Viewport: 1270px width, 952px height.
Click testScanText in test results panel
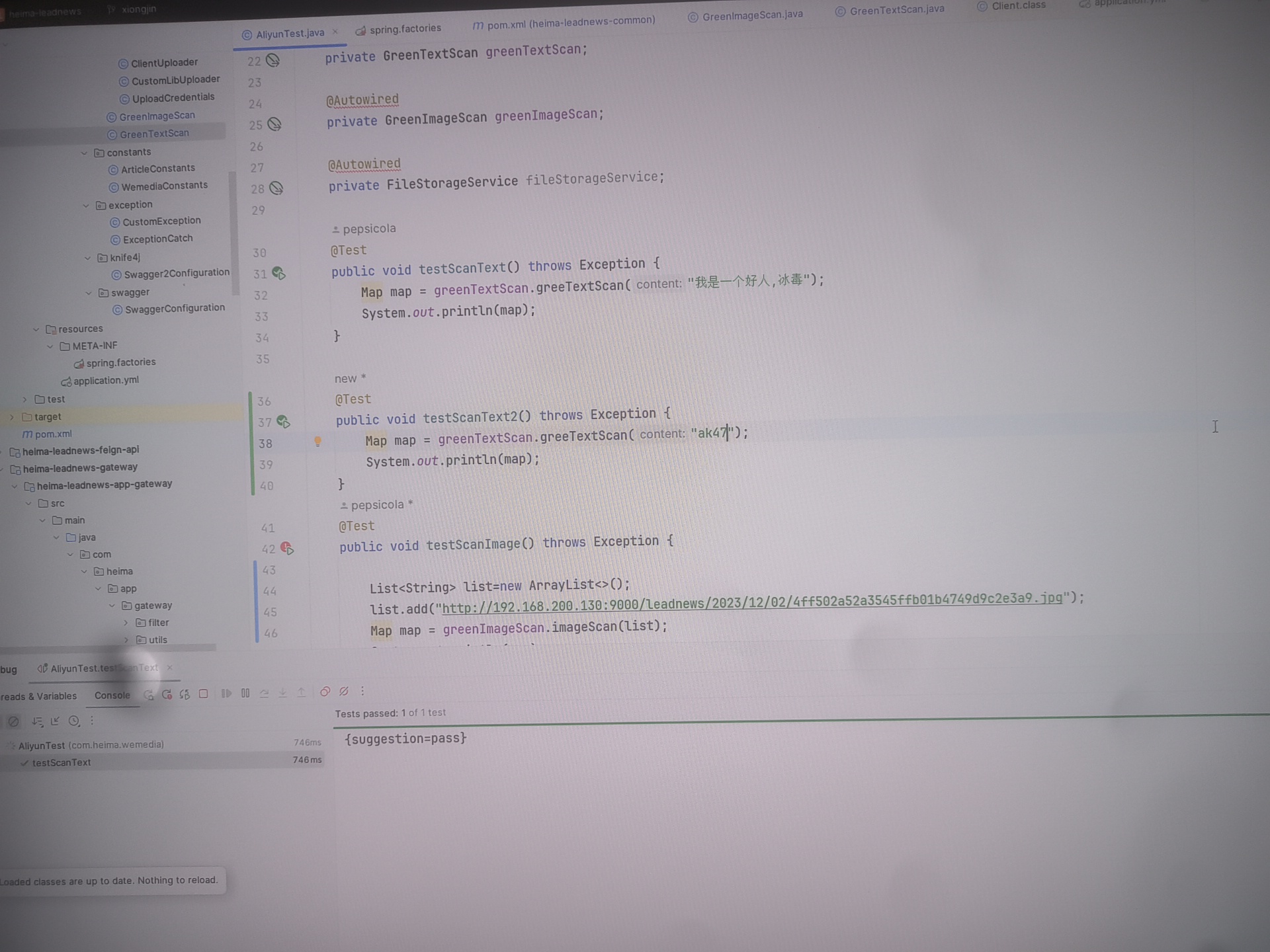(62, 762)
